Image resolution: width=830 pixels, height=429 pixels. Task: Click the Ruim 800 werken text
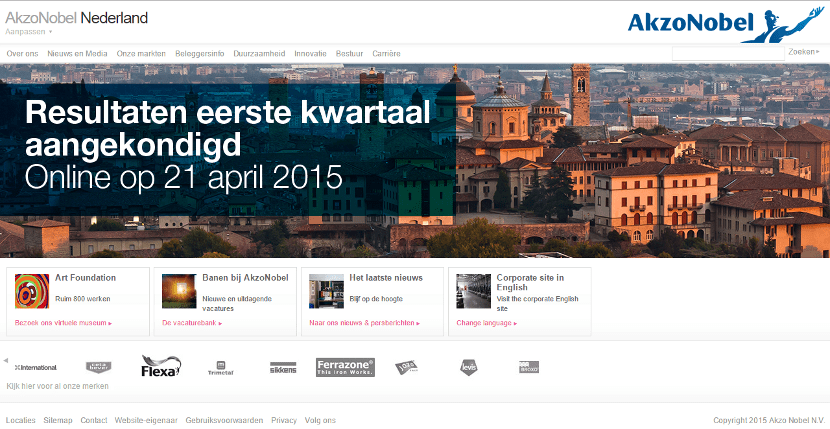[83, 299]
